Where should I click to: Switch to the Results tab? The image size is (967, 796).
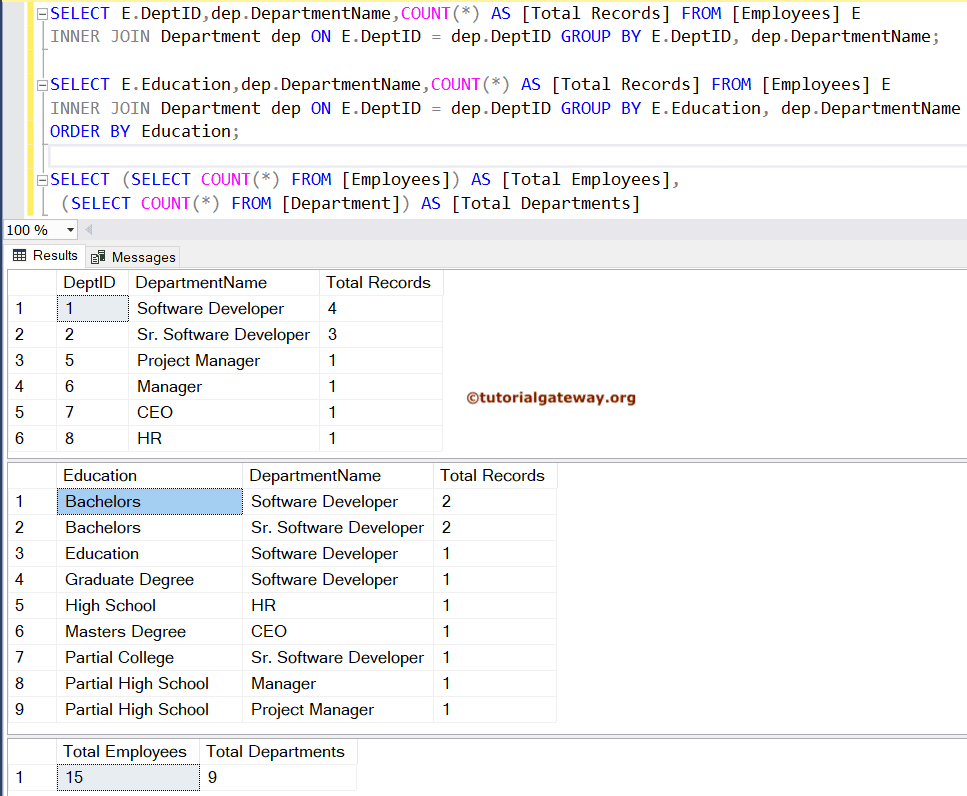click(45, 255)
